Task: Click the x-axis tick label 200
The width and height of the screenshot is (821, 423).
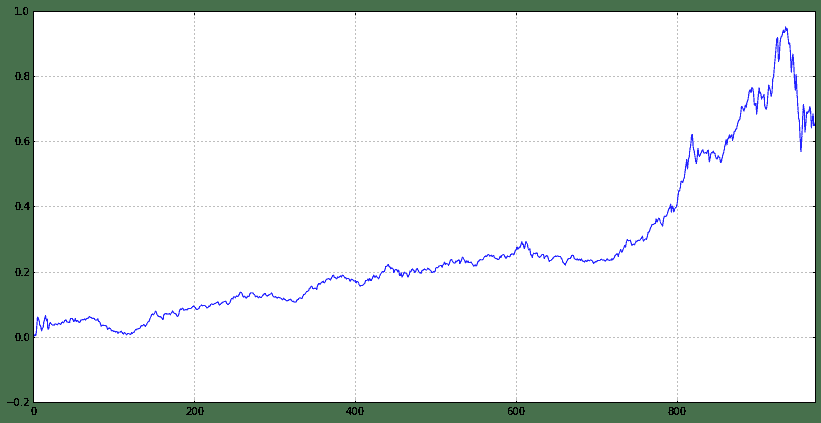Action: 195,411
